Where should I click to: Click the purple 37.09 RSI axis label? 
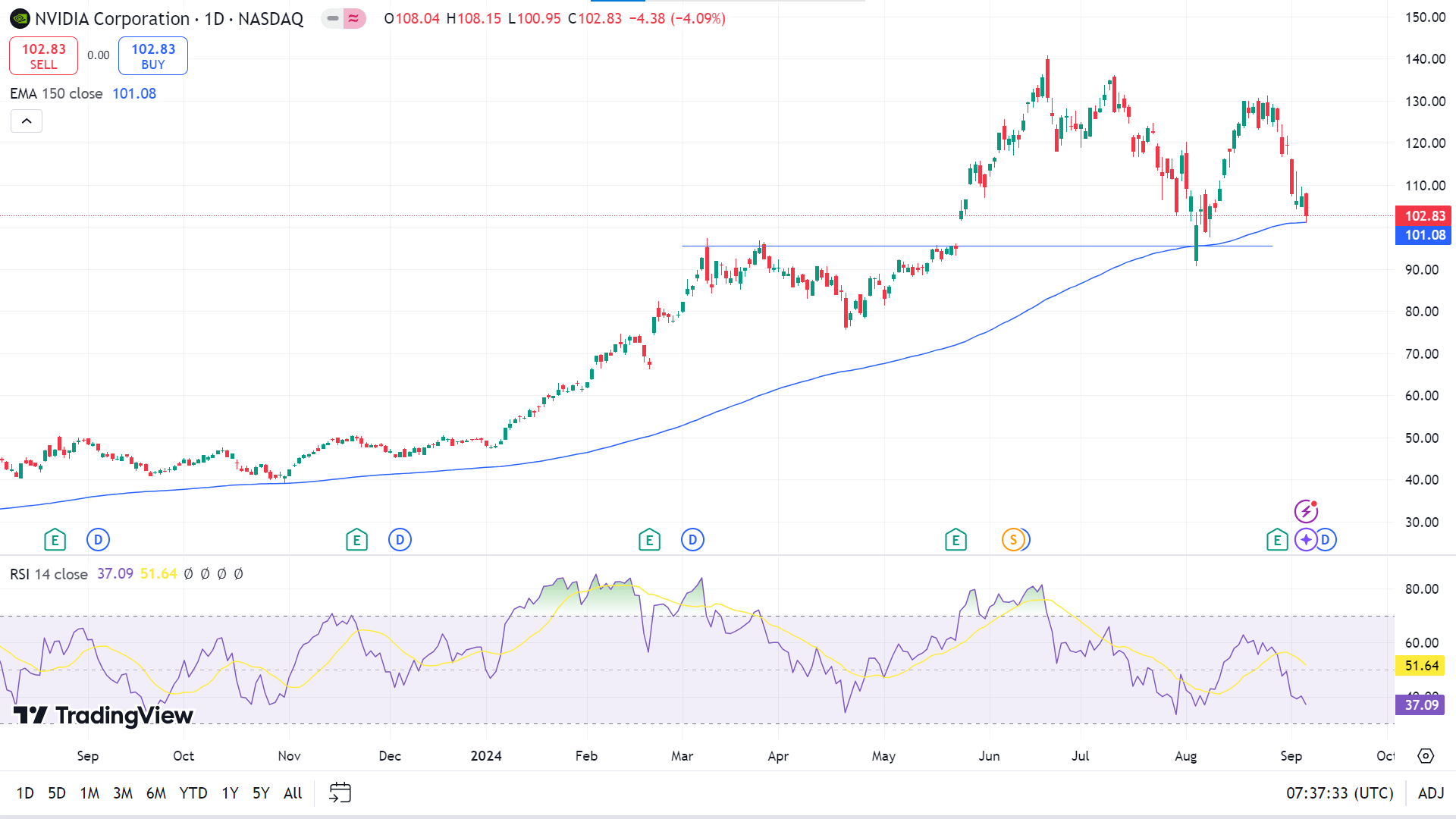[1420, 705]
